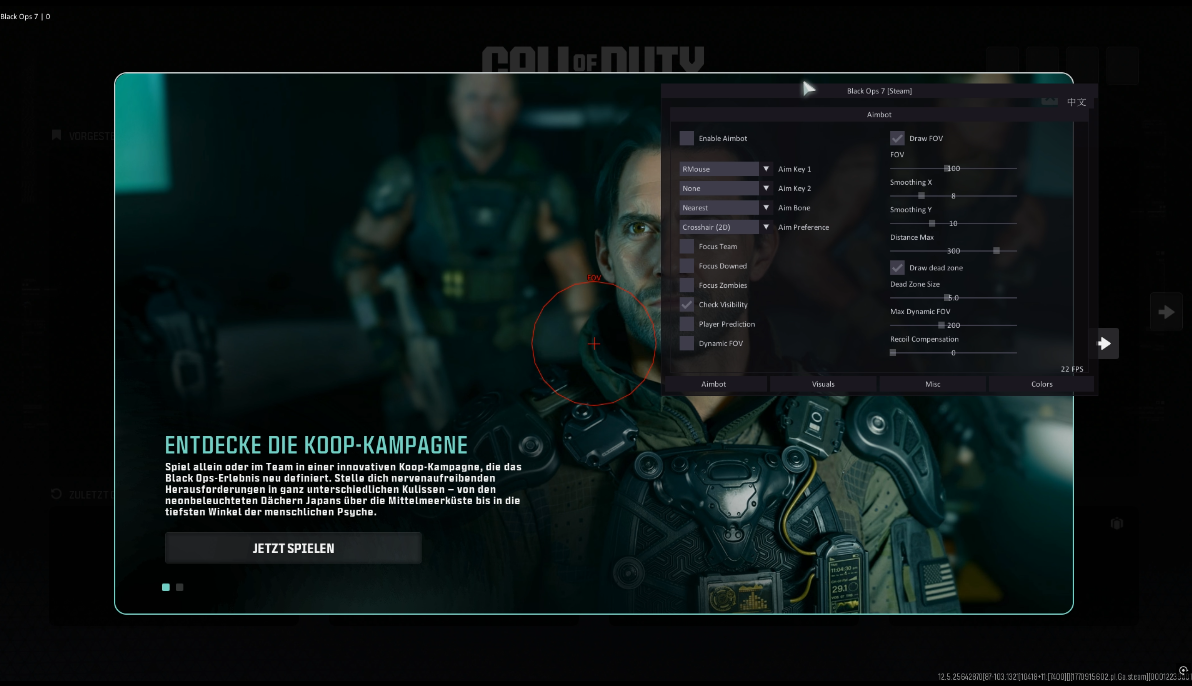Toggle the Focus Zombies option

687,285
